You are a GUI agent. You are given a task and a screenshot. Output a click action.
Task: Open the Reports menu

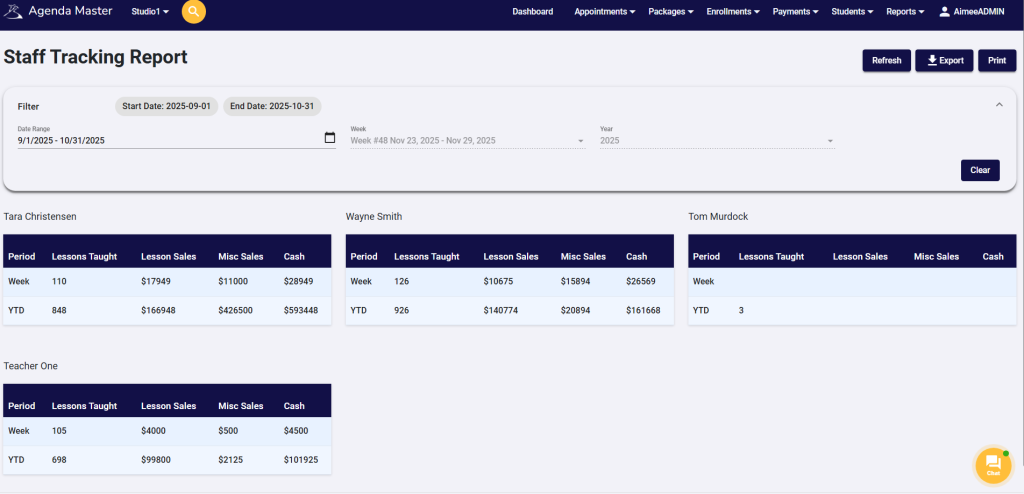point(906,12)
